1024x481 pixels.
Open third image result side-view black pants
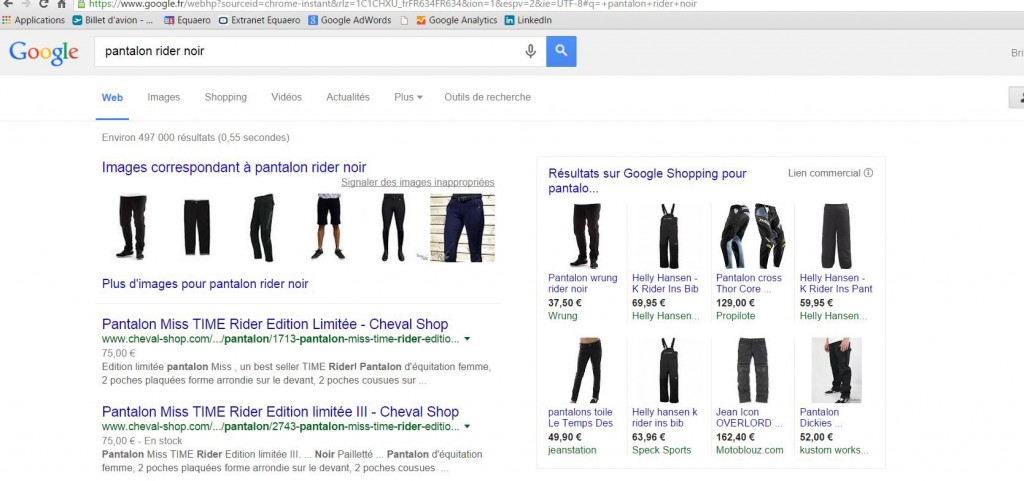click(262, 228)
